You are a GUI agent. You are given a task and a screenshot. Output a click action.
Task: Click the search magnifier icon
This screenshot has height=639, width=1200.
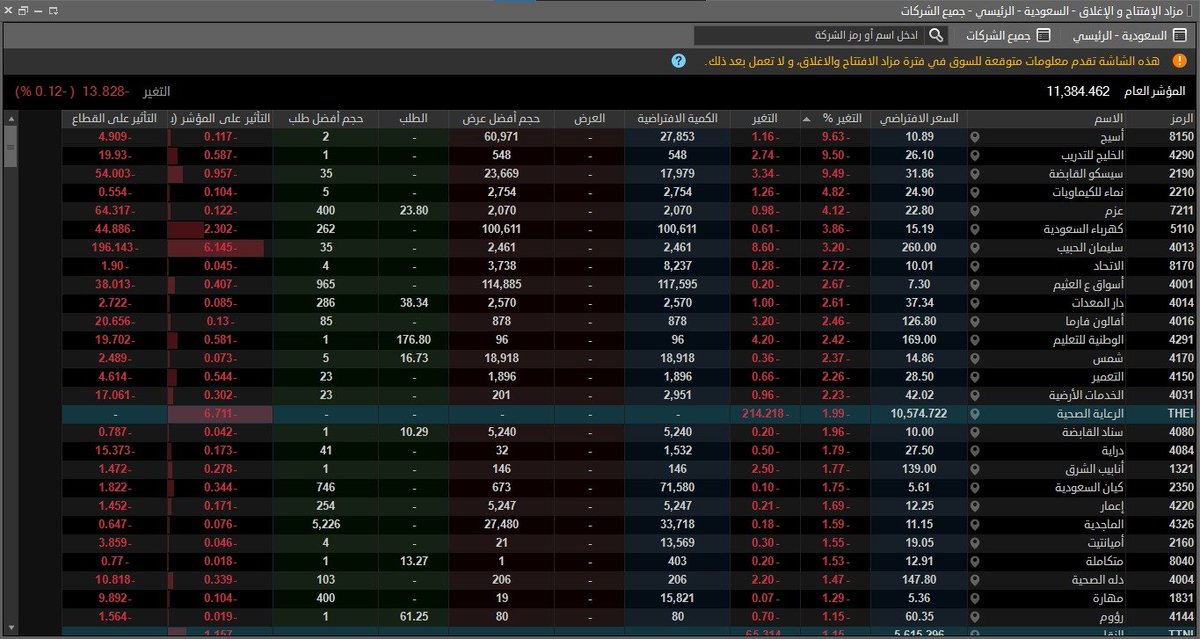pyautogui.click(x=936, y=35)
